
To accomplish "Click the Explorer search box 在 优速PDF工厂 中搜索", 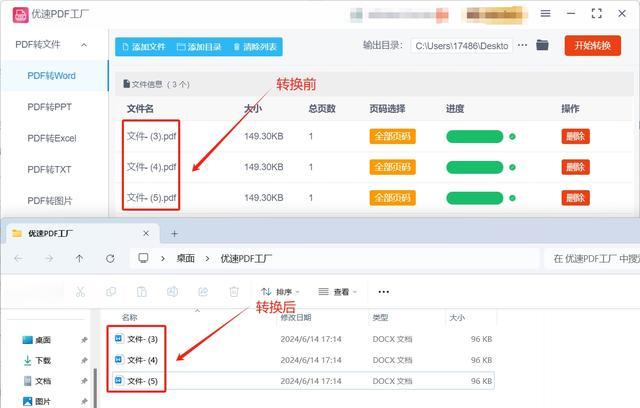I will click(x=592, y=259).
